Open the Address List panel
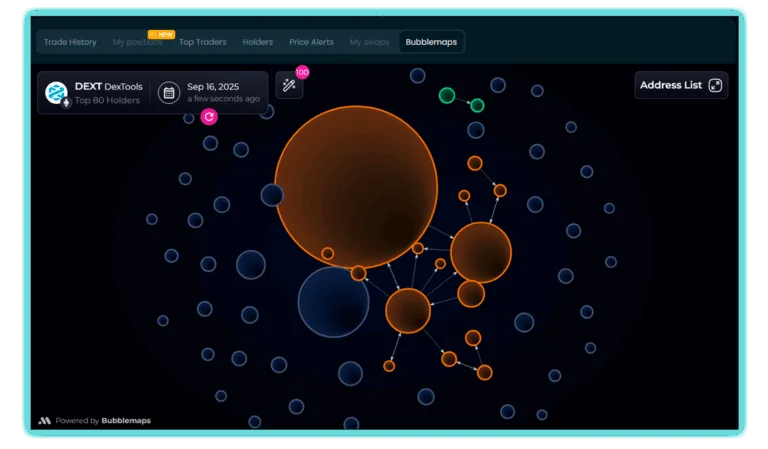The image size is (768, 449). coord(681,85)
